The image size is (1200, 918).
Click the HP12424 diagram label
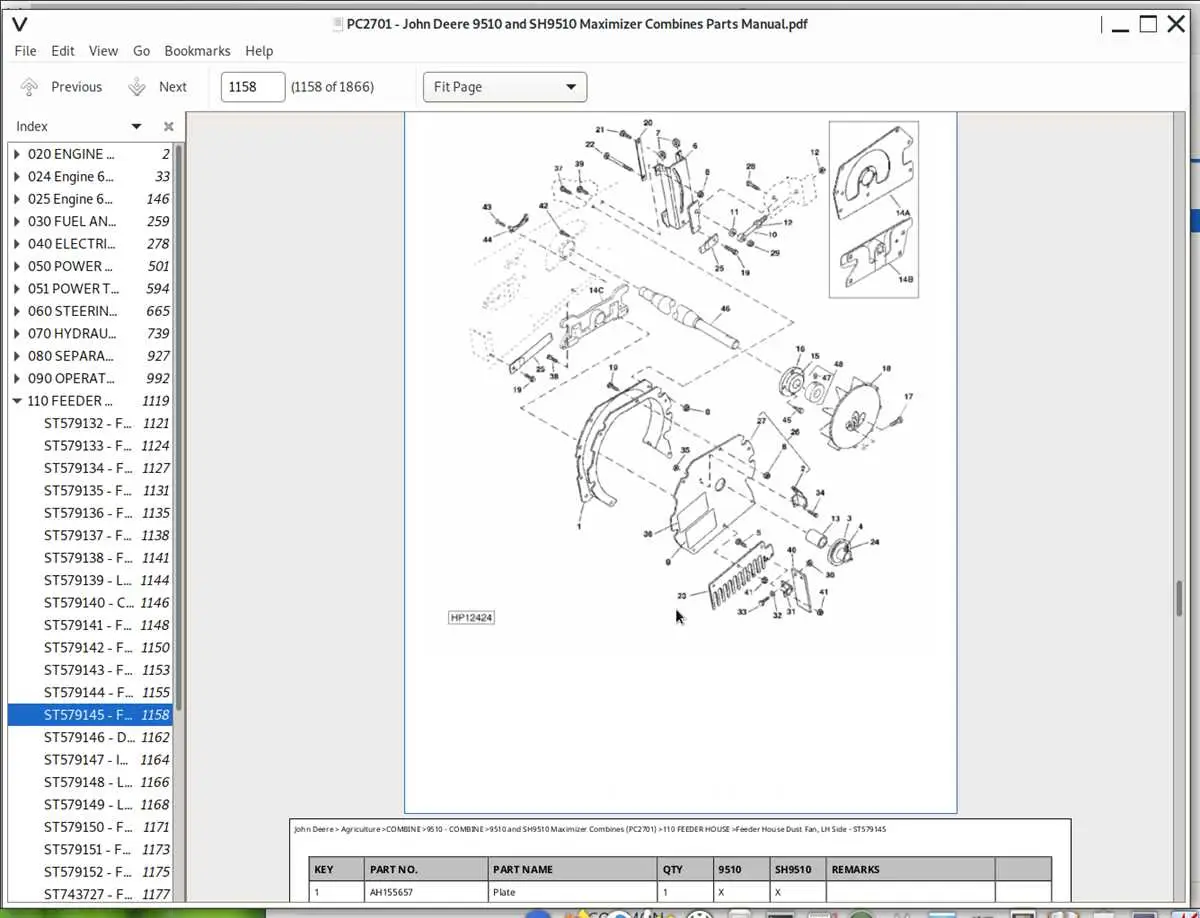click(471, 618)
